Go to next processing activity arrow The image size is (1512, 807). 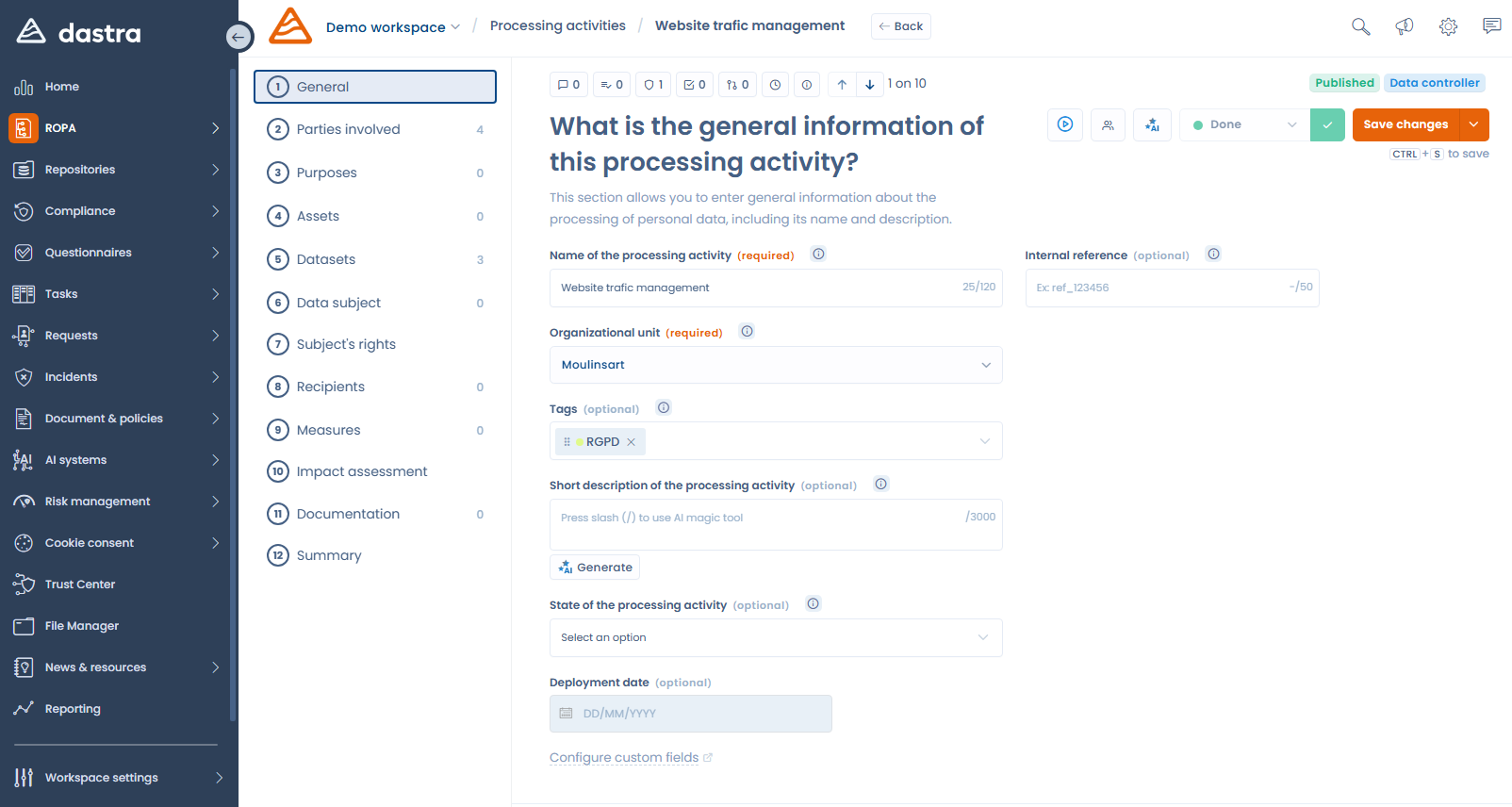(x=870, y=85)
